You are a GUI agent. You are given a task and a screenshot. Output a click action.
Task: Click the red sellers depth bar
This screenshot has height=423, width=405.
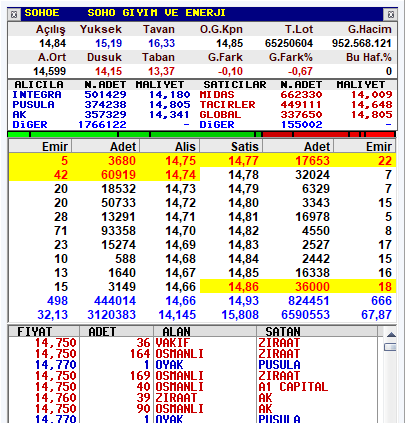point(329,134)
